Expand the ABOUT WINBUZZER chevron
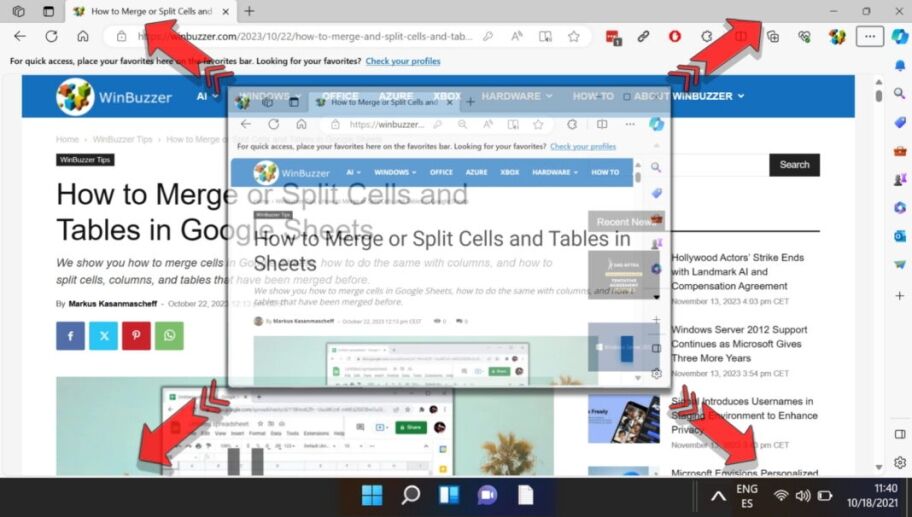Image resolution: width=912 pixels, height=517 pixels. pyautogui.click(x=741, y=96)
